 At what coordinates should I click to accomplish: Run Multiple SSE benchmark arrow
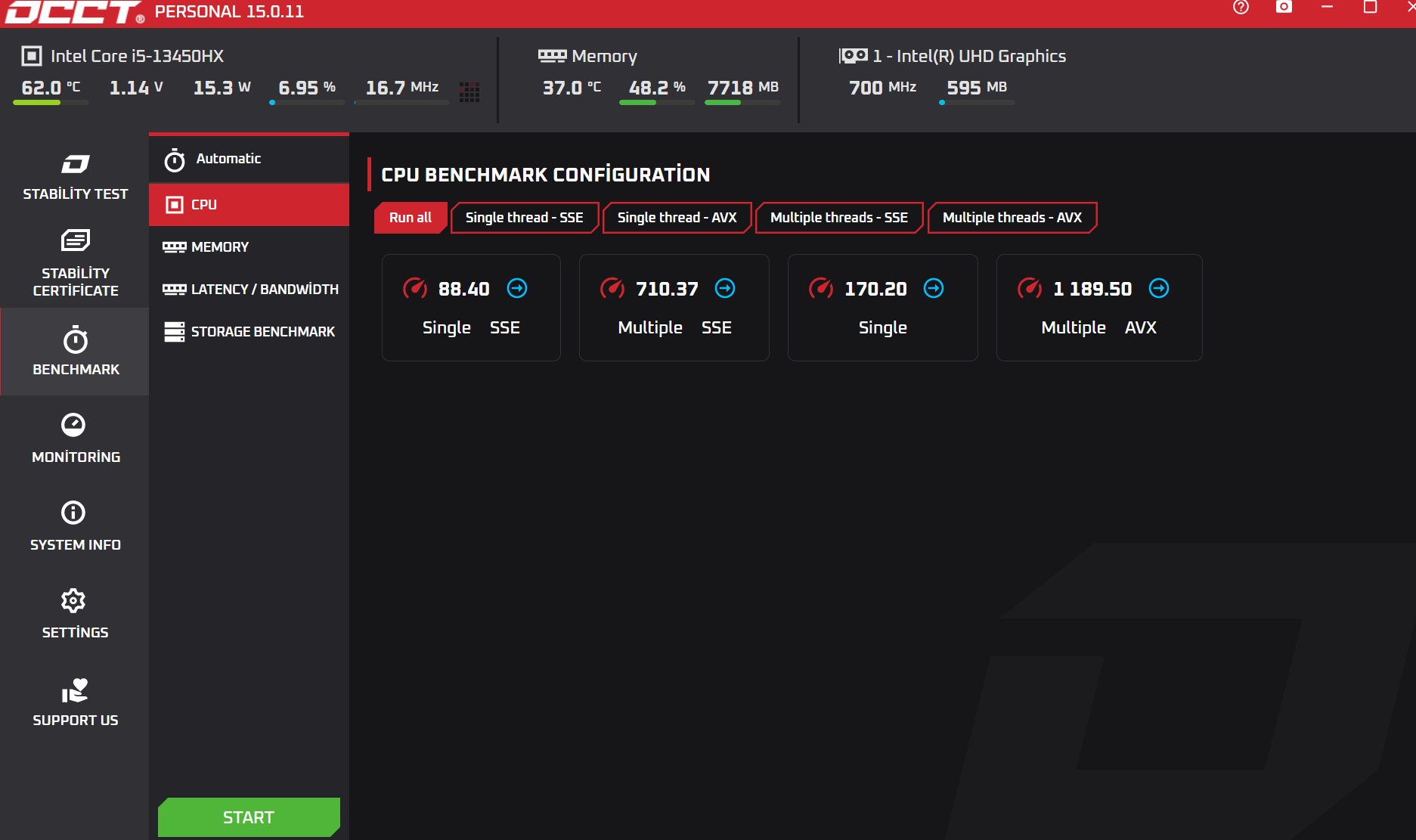[x=725, y=288]
